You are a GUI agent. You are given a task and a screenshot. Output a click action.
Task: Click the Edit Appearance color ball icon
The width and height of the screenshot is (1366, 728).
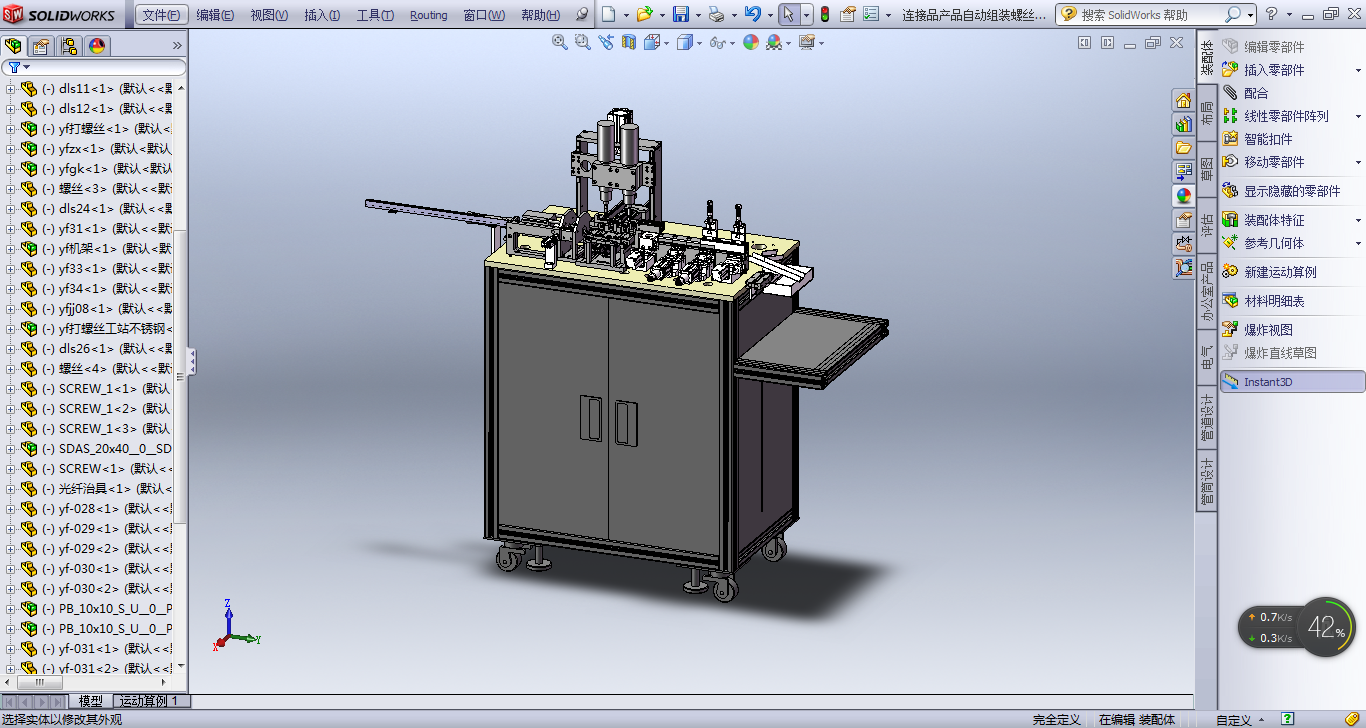pos(750,42)
